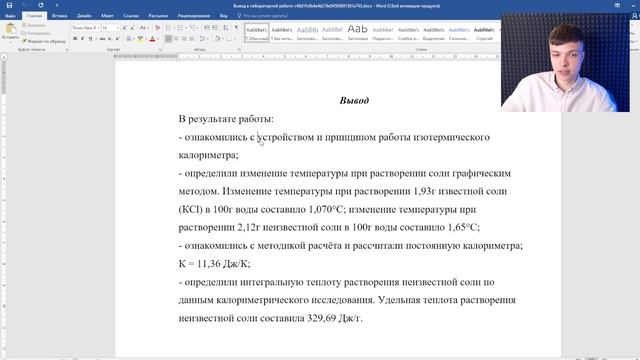This screenshot has height=360, width=640.
Task: Toggle superscript formatting
Action: click(118, 38)
